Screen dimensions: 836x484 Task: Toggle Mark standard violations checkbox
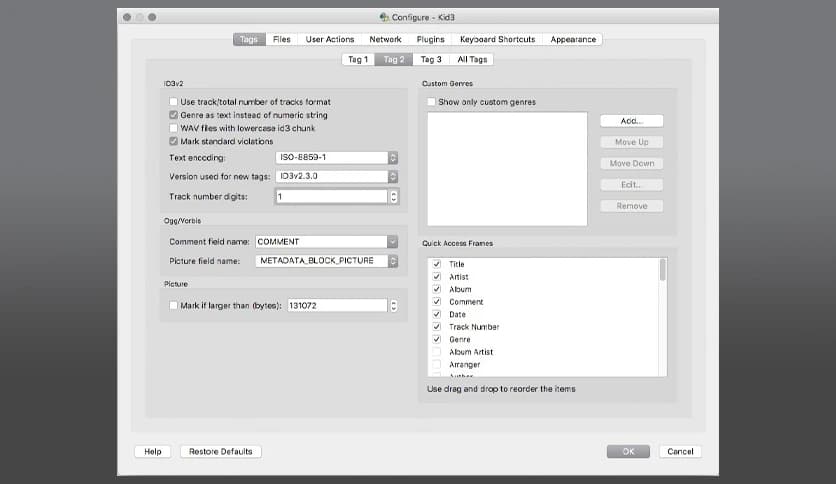point(173,141)
